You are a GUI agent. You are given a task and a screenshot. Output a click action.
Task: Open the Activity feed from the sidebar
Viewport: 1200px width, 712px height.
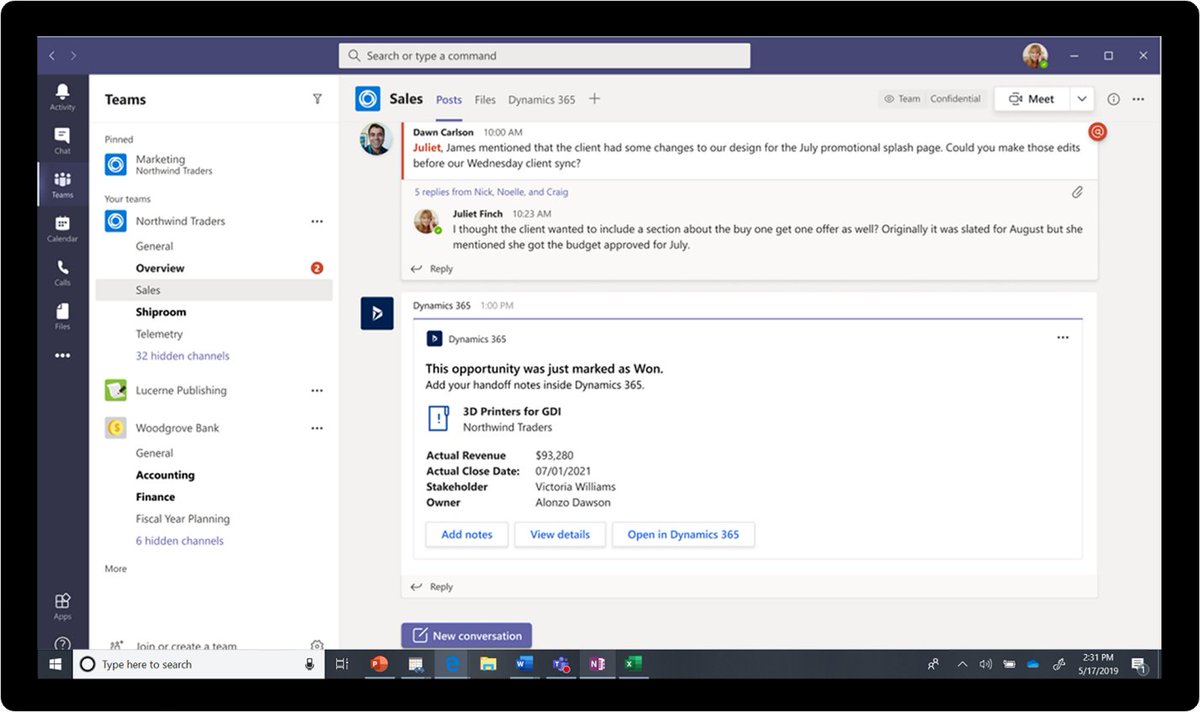click(61, 96)
